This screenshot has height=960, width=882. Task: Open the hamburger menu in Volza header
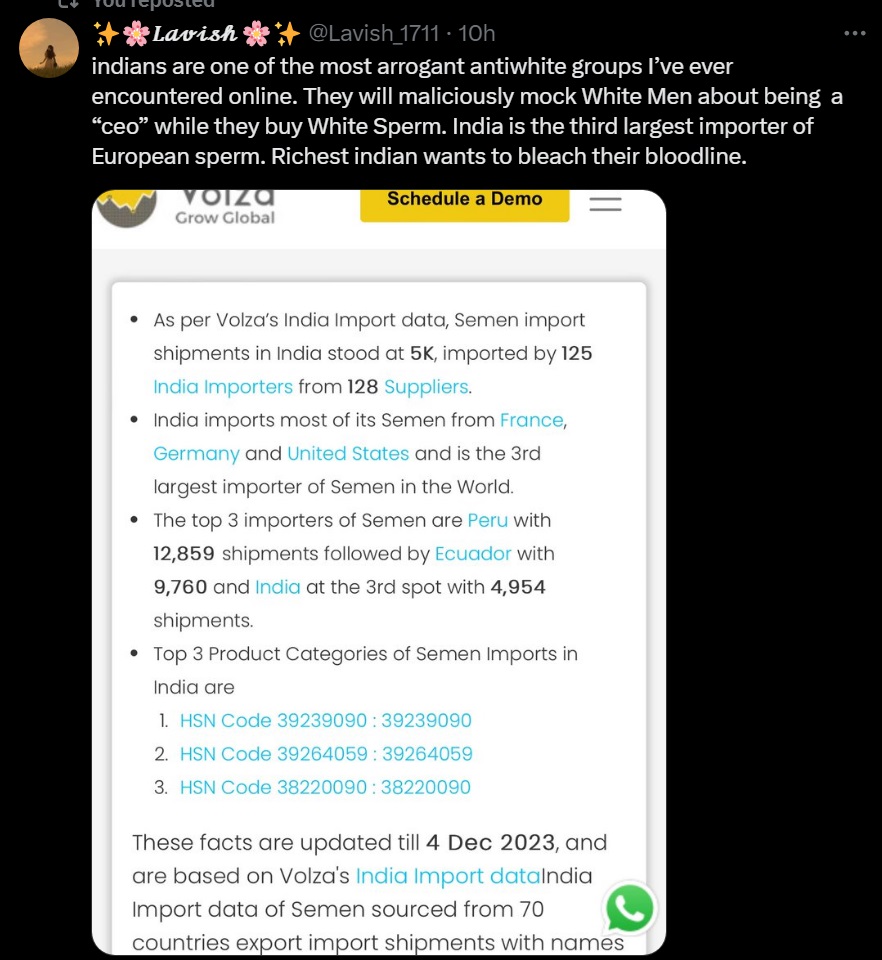(x=605, y=204)
